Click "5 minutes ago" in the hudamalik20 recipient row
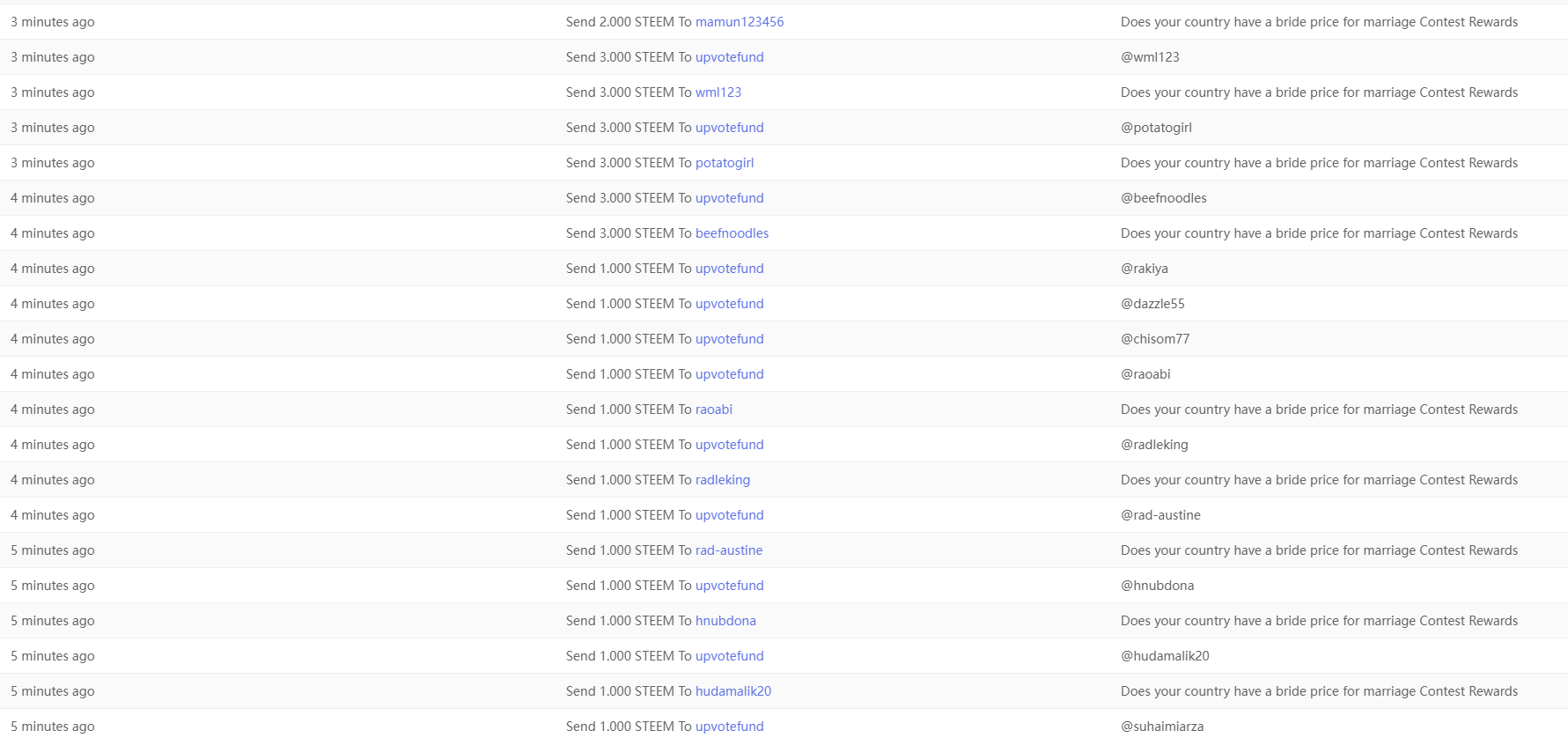This screenshot has height=738, width=1568. (53, 691)
